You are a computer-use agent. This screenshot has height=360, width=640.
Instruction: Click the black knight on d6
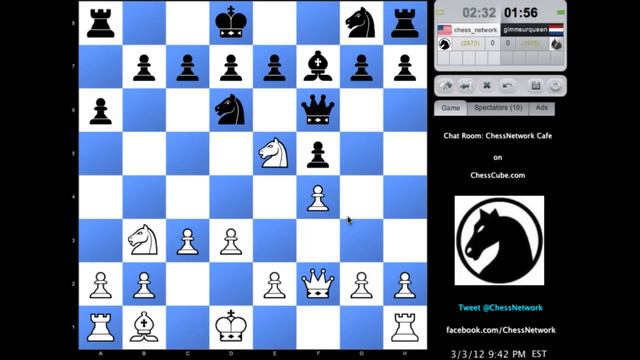231,110
